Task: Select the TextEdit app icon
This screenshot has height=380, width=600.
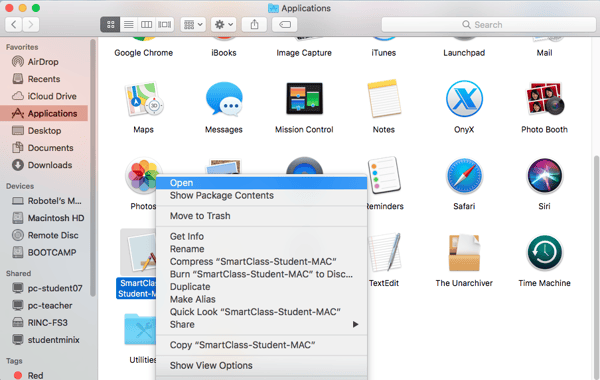Action: (x=384, y=253)
